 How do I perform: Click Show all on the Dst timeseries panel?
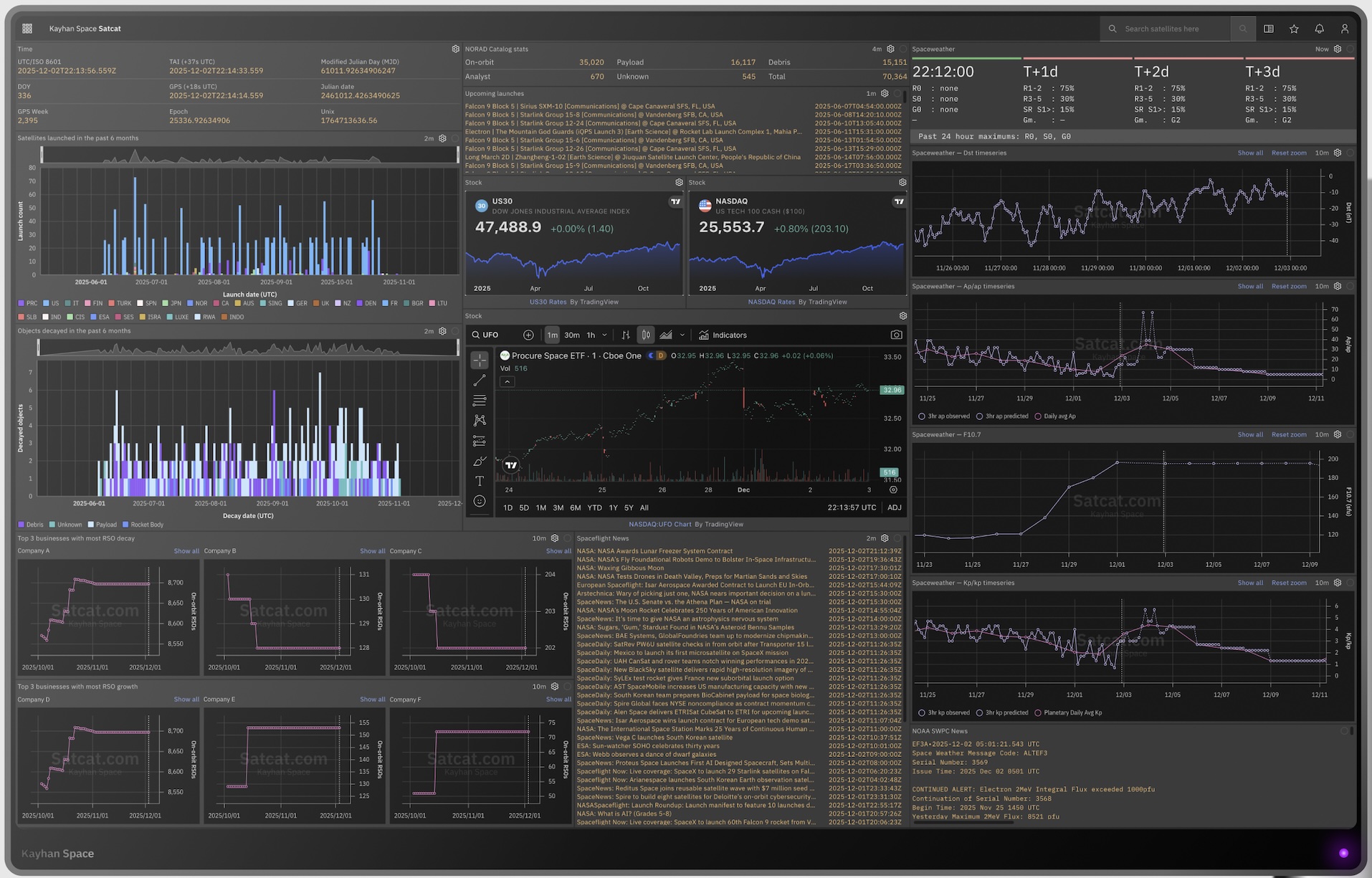1250,153
